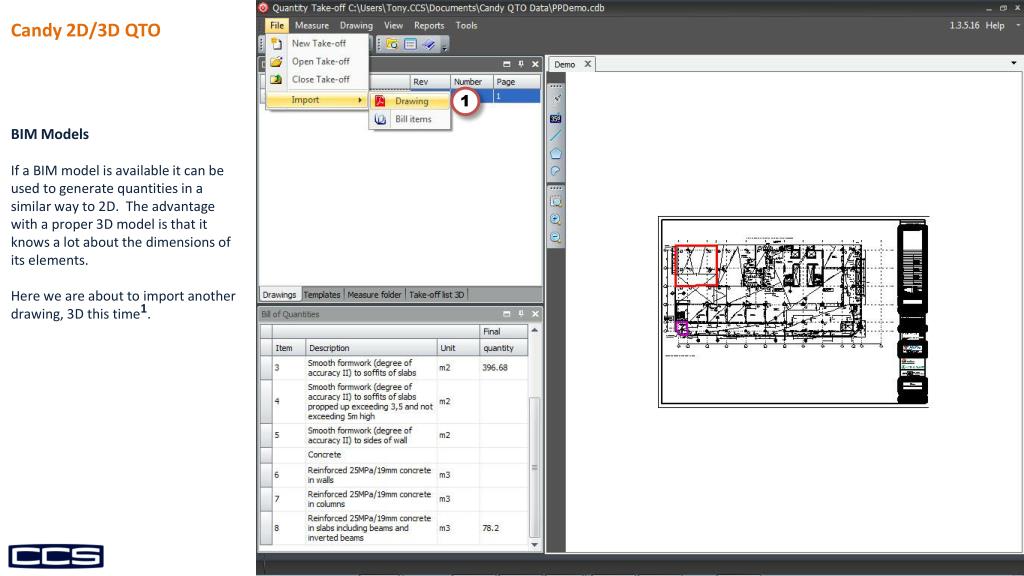Image resolution: width=1024 pixels, height=576 pixels.
Task: Select the arc measure tool
Action: 556,171
